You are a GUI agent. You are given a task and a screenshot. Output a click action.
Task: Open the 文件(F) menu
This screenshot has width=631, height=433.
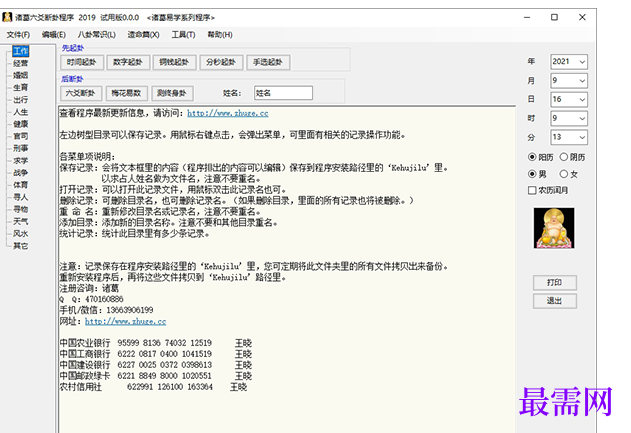[x=18, y=35]
